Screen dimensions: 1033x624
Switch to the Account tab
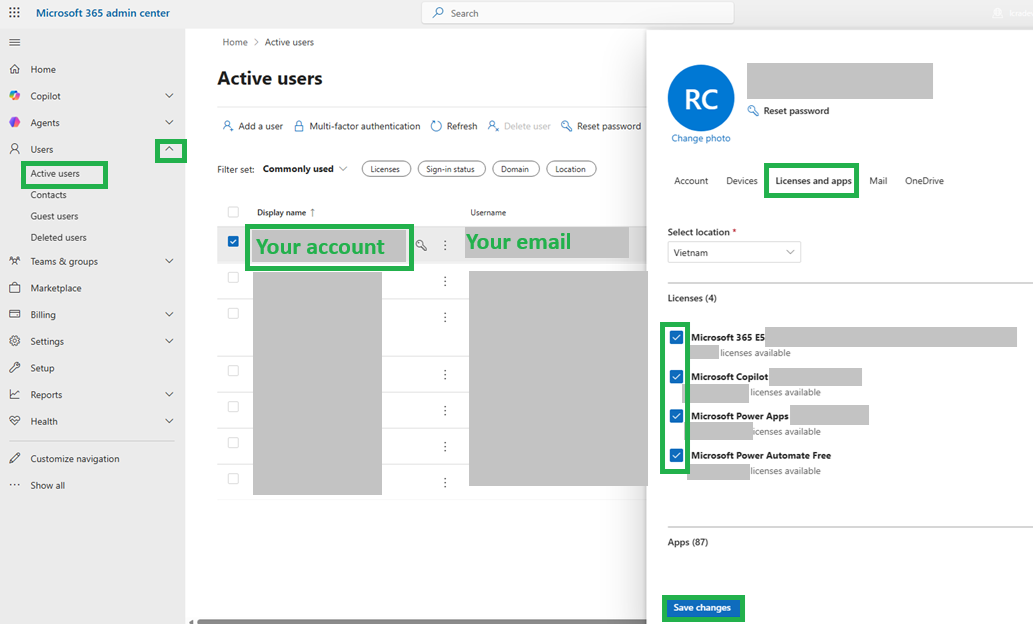[691, 181]
